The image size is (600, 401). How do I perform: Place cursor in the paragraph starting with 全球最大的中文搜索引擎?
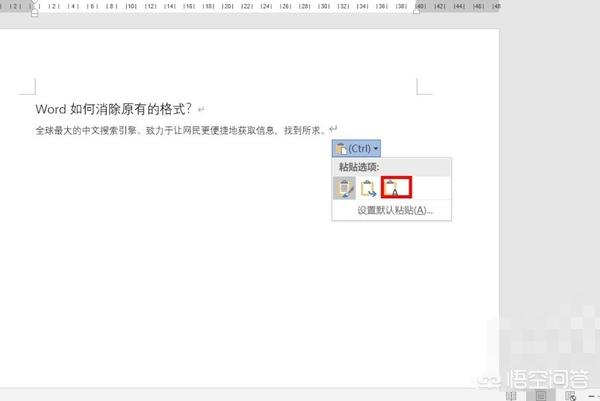coord(150,130)
